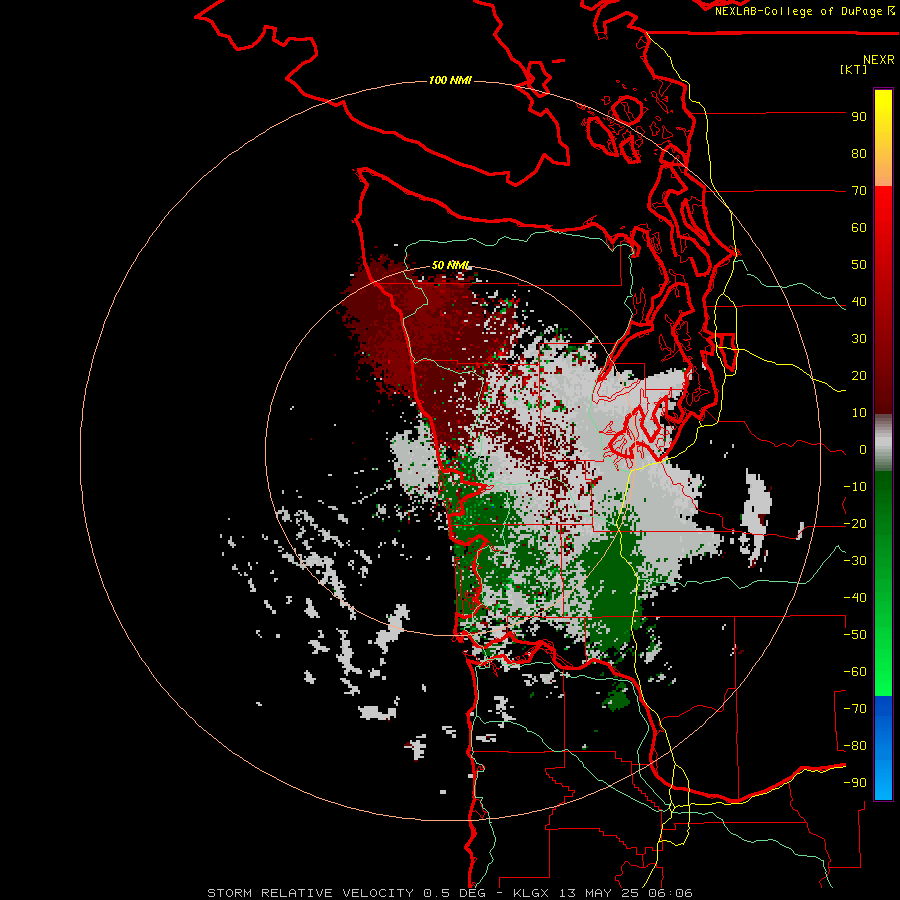Pick the gray zero-velocity color bar segment

(883, 443)
